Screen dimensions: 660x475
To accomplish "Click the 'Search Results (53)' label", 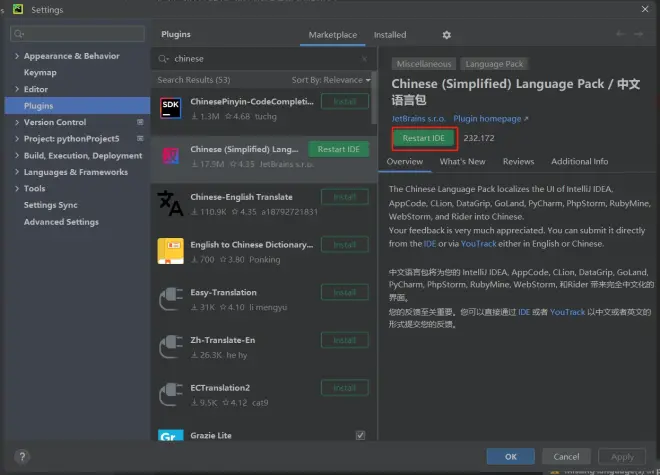I will (194, 80).
